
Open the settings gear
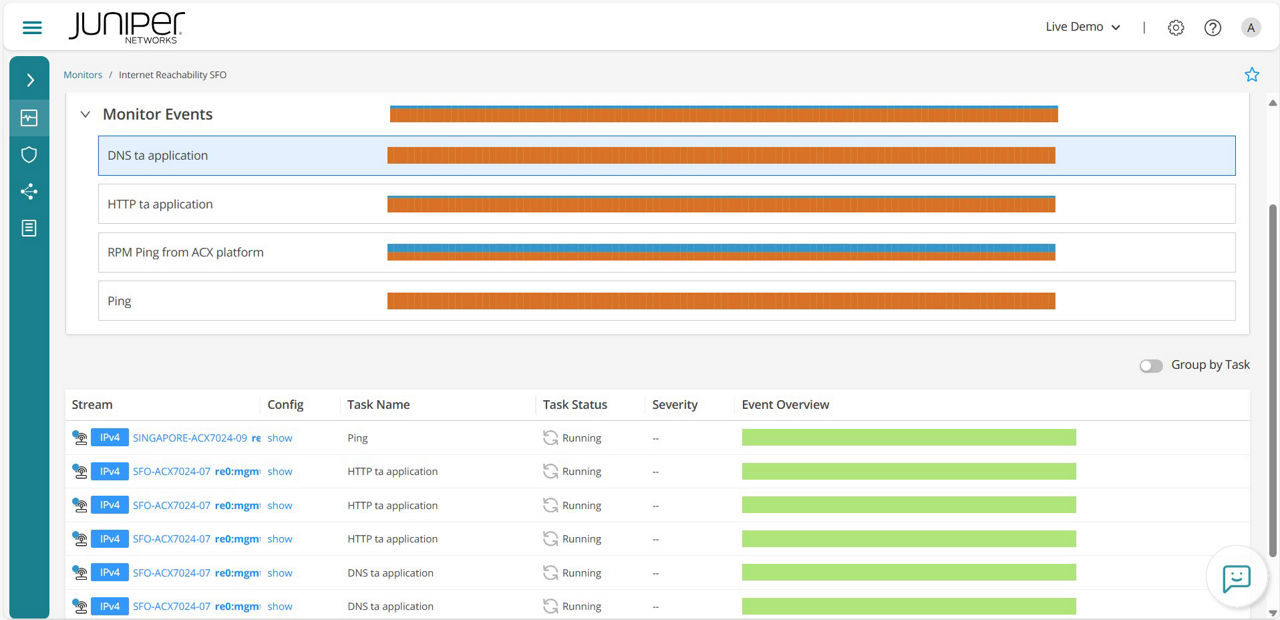click(x=1176, y=27)
